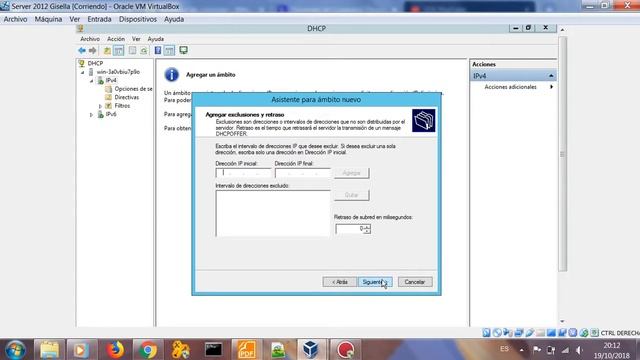
Task: Click the 20:12 clock in system tray
Action: tap(611, 346)
